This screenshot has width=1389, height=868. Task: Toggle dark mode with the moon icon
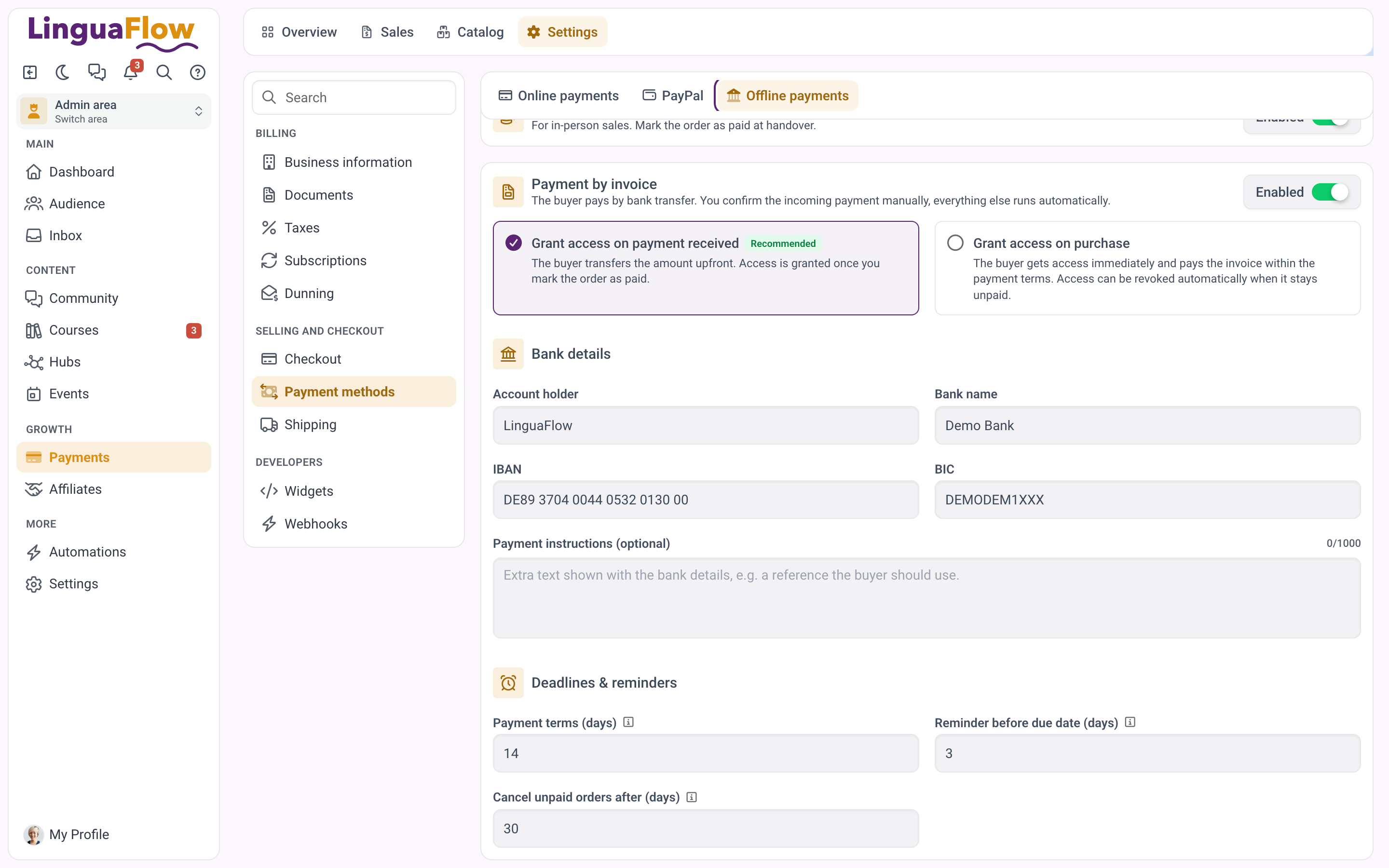pyautogui.click(x=63, y=72)
